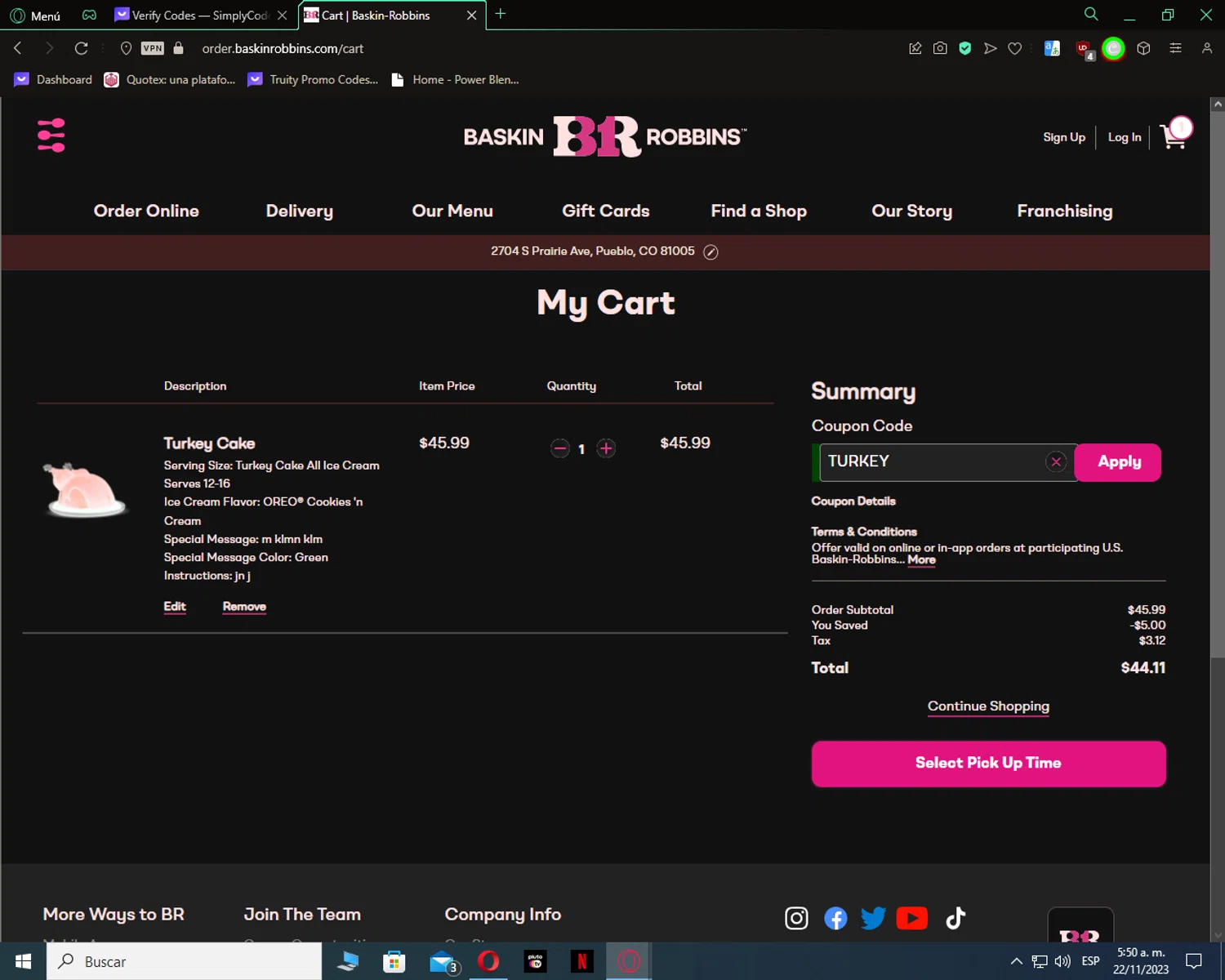Decrease Turkey Cake quantity with minus button
Viewport: 1225px width, 980px height.
[560, 448]
